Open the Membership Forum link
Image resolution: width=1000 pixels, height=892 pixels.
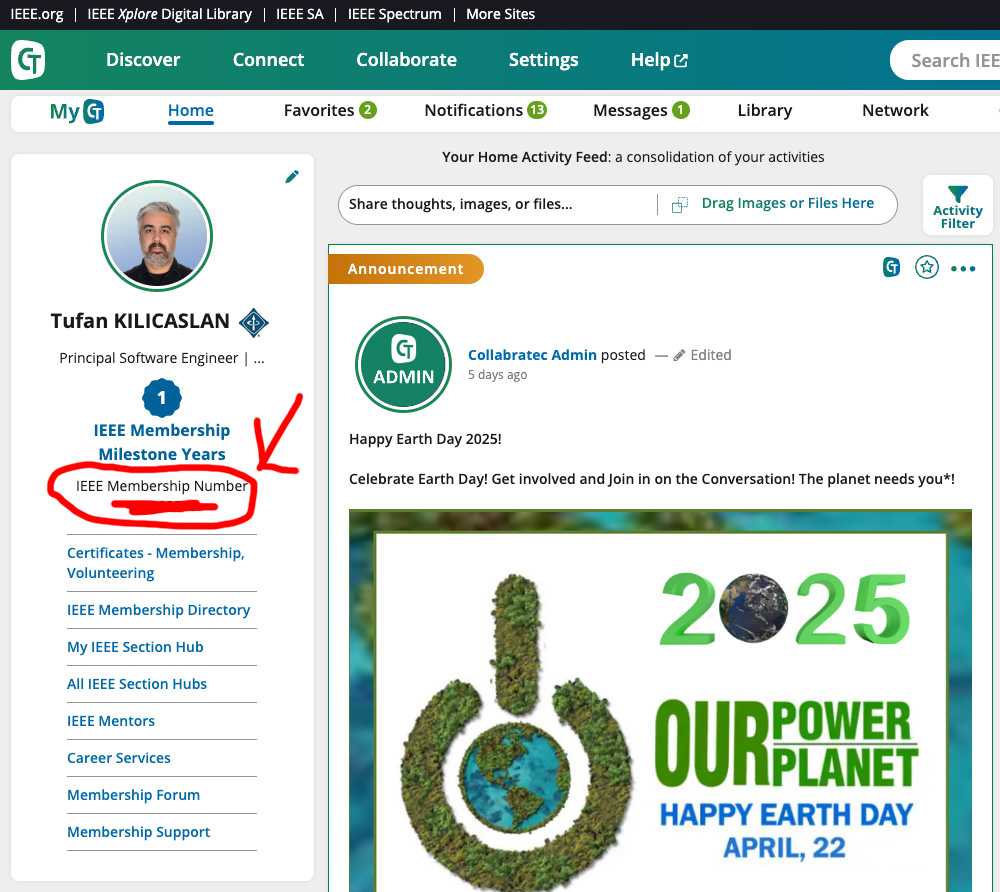click(134, 795)
